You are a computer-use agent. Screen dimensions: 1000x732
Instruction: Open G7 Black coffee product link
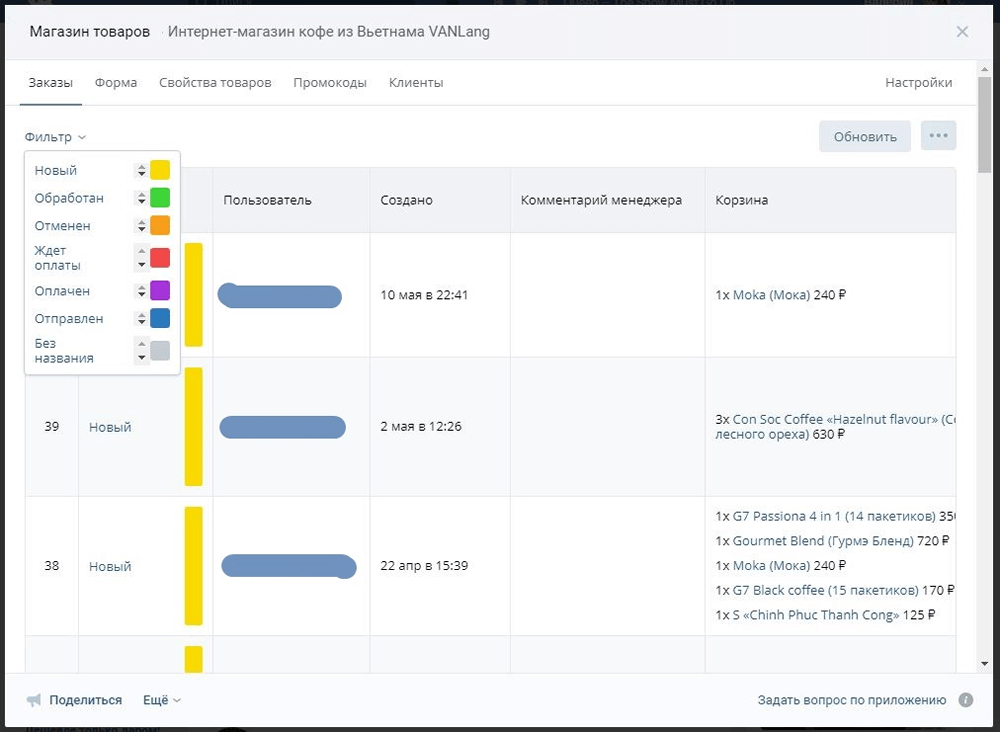click(x=825, y=590)
